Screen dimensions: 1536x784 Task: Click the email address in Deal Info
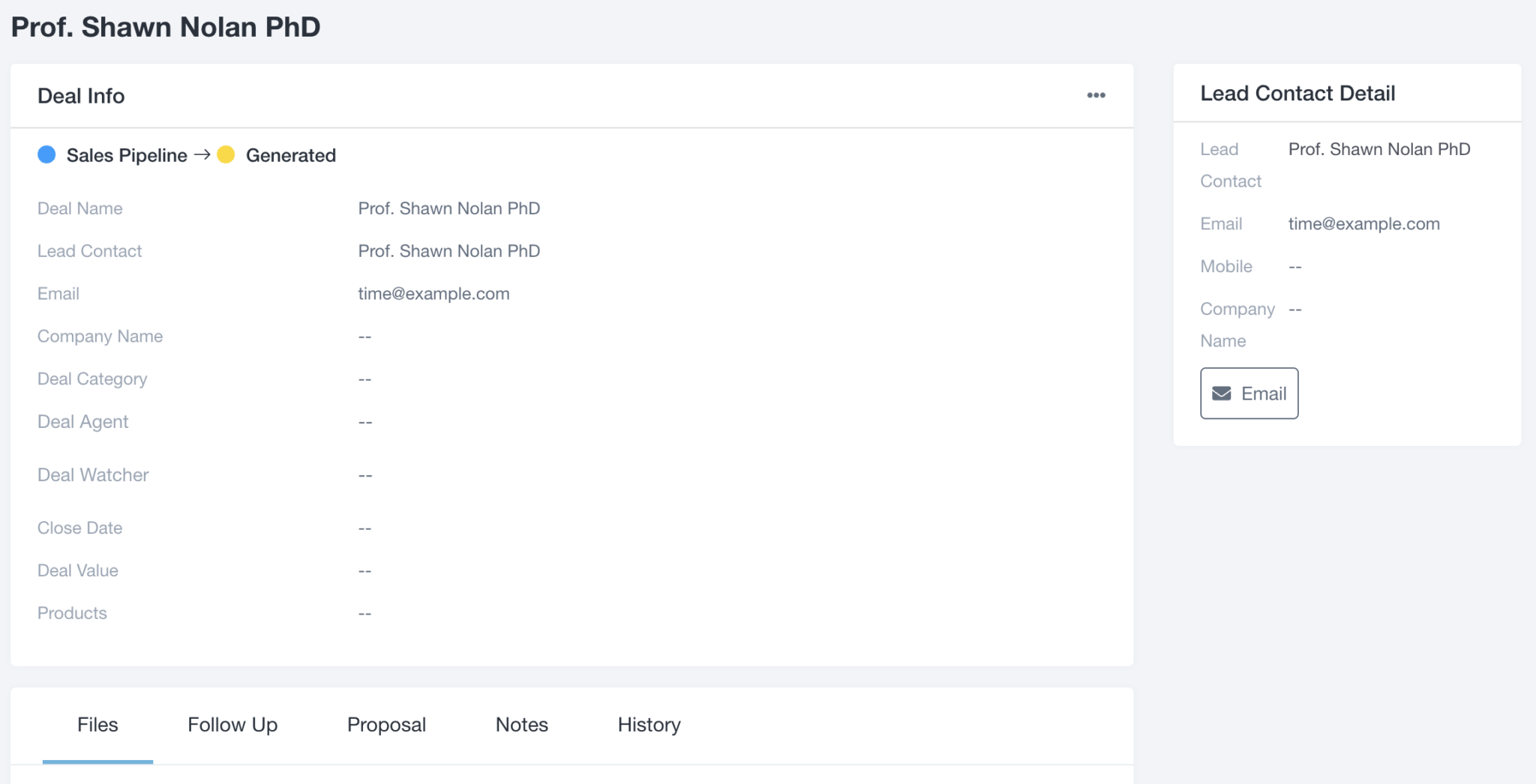coord(433,294)
